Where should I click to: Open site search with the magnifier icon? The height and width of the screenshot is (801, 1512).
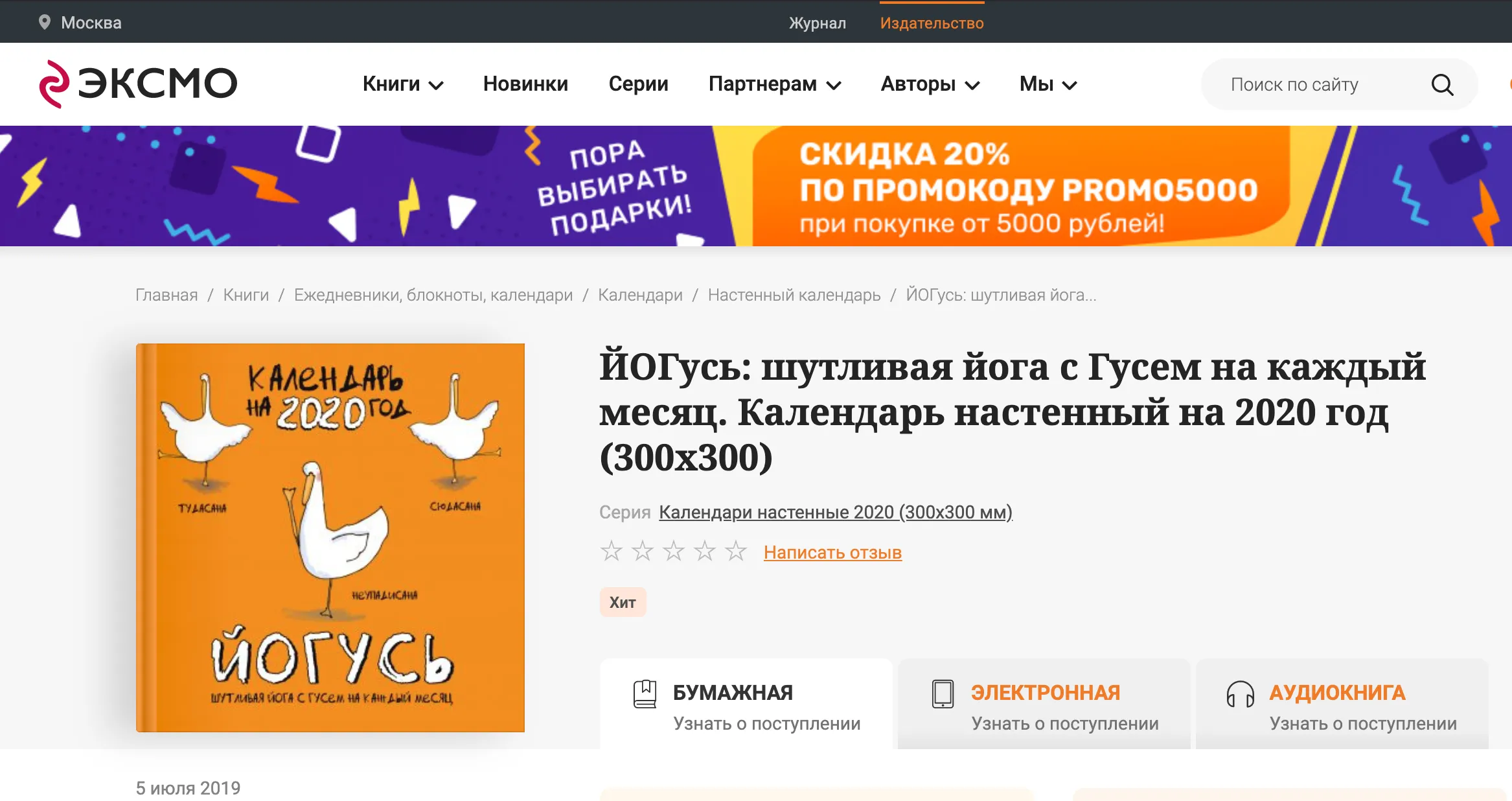click(1443, 84)
